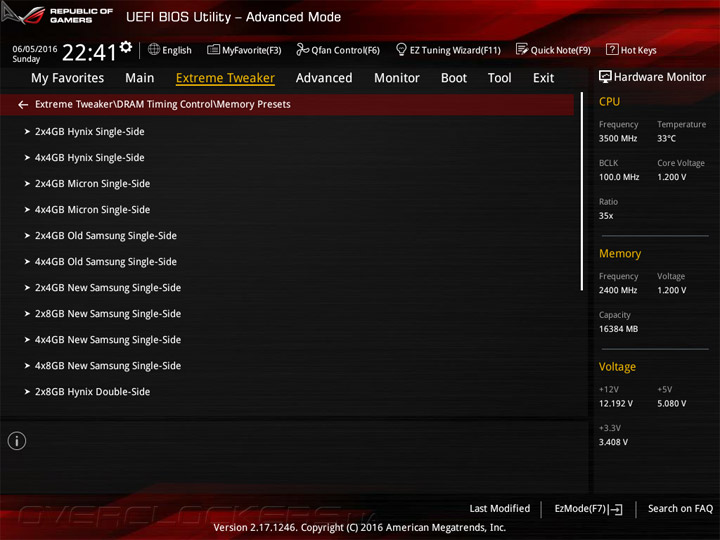Click the vertical scrollbar of presets list

pyautogui.click(x=581, y=191)
